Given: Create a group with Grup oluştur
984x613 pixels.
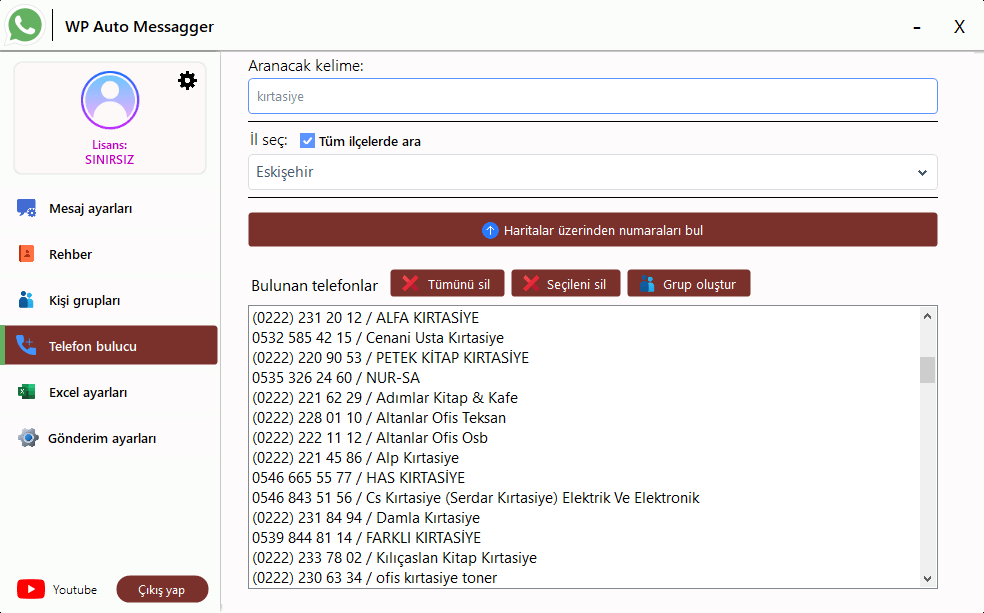Looking at the screenshot, I should 688,284.
